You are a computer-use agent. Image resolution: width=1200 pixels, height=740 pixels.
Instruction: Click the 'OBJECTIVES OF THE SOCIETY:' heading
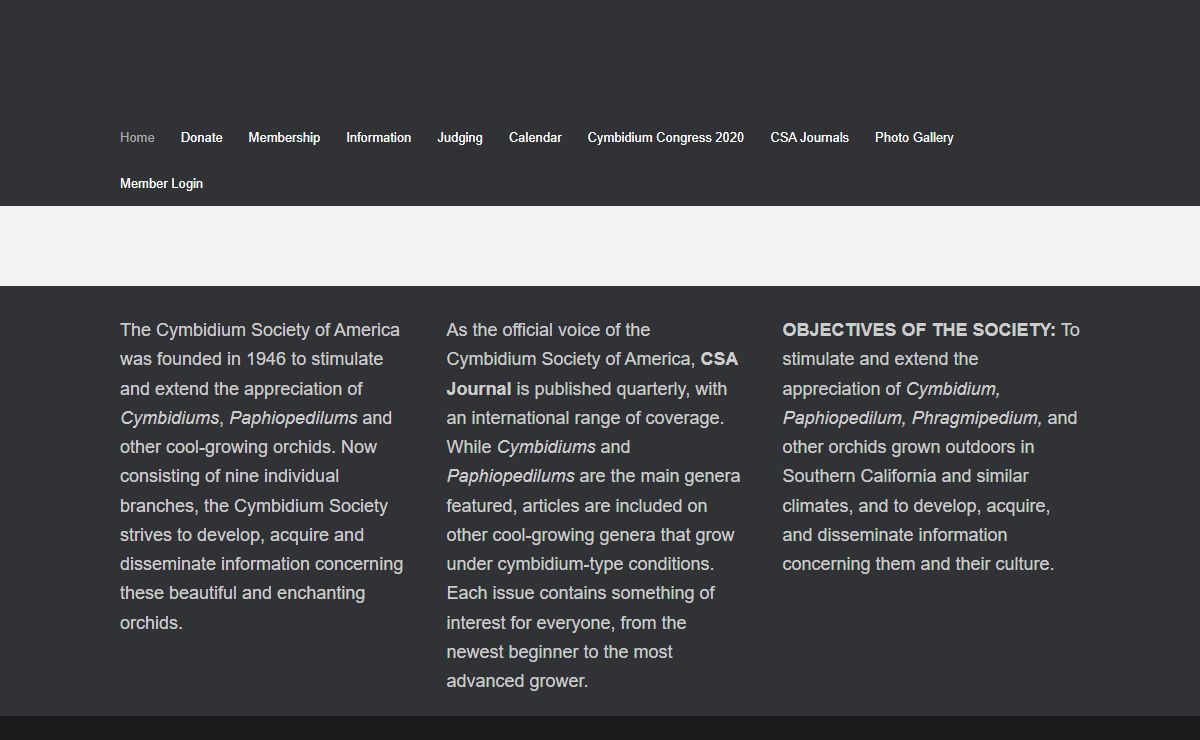(x=919, y=330)
